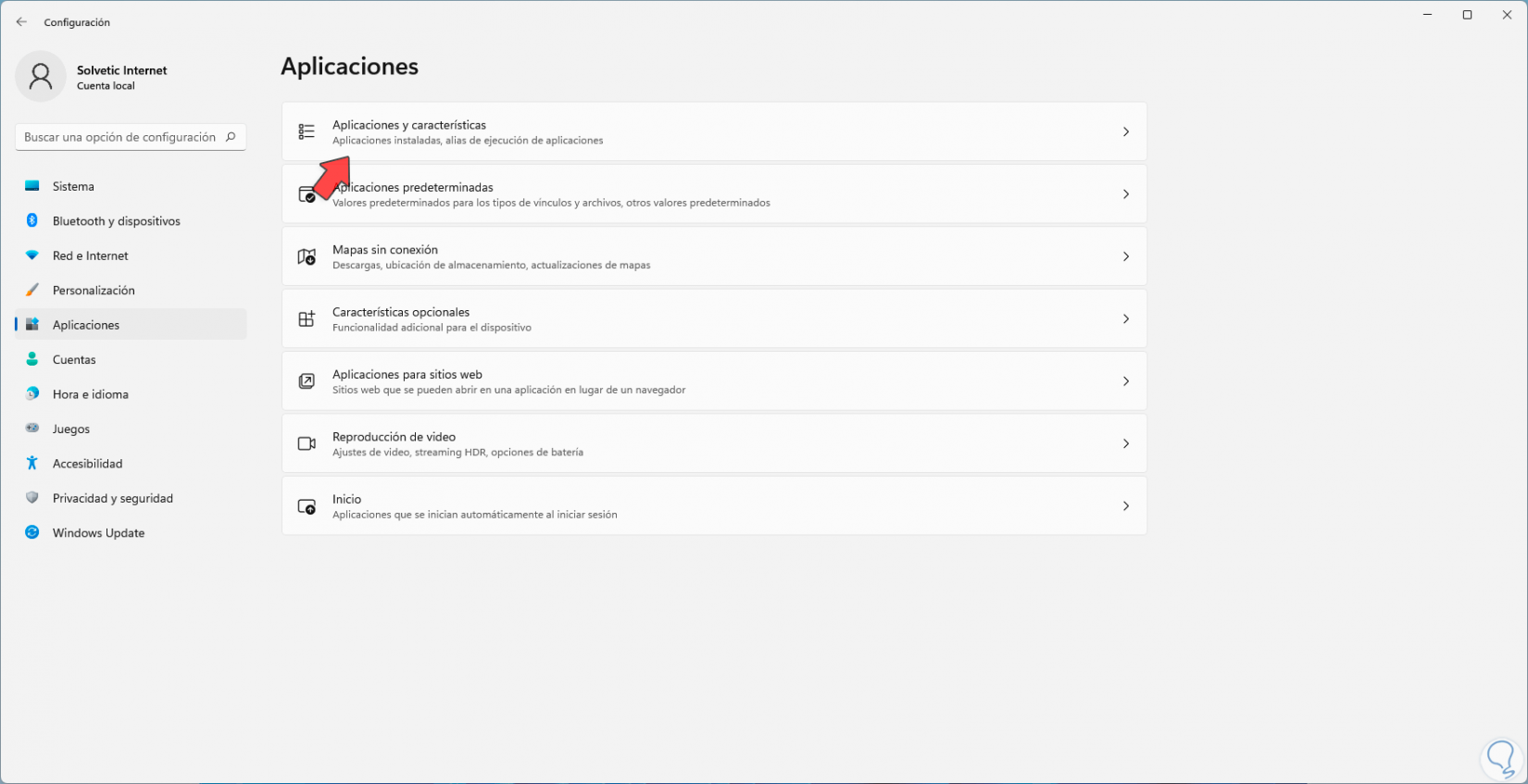Image resolution: width=1528 pixels, height=784 pixels.
Task: Click the Reproducción de video camera icon
Action: (307, 444)
